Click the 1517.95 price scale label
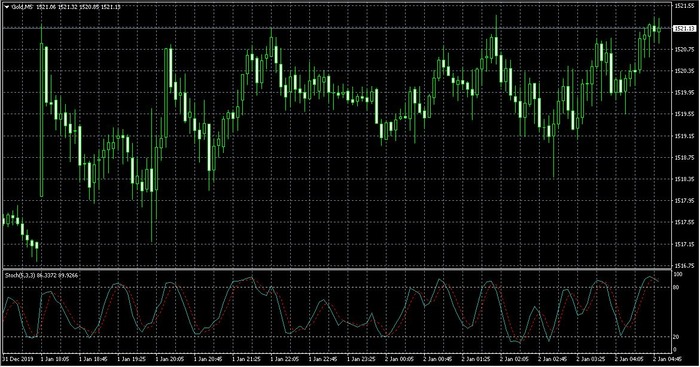700x367 pixels. click(x=685, y=201)
